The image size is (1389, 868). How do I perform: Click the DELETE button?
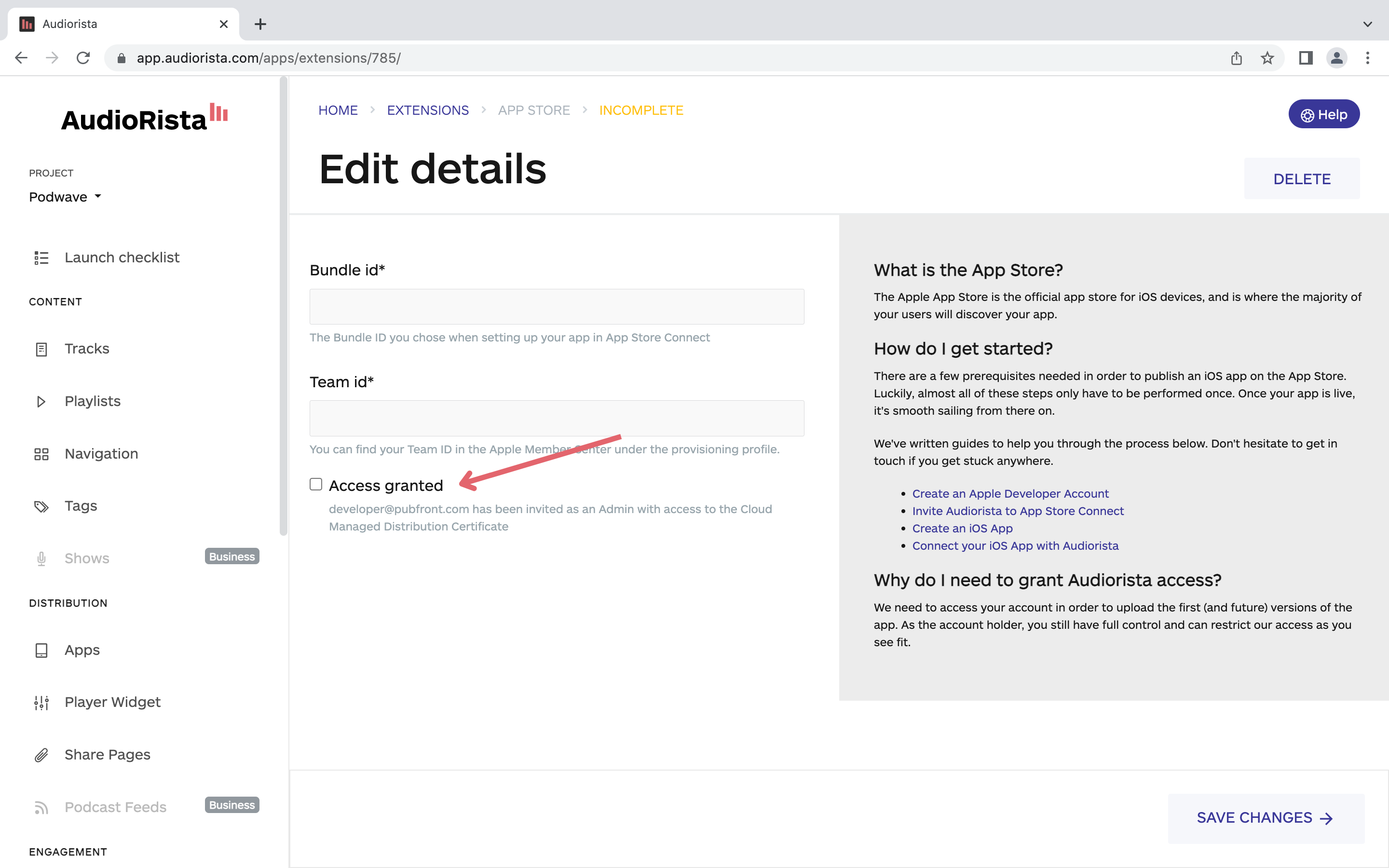pos(1302,179)
